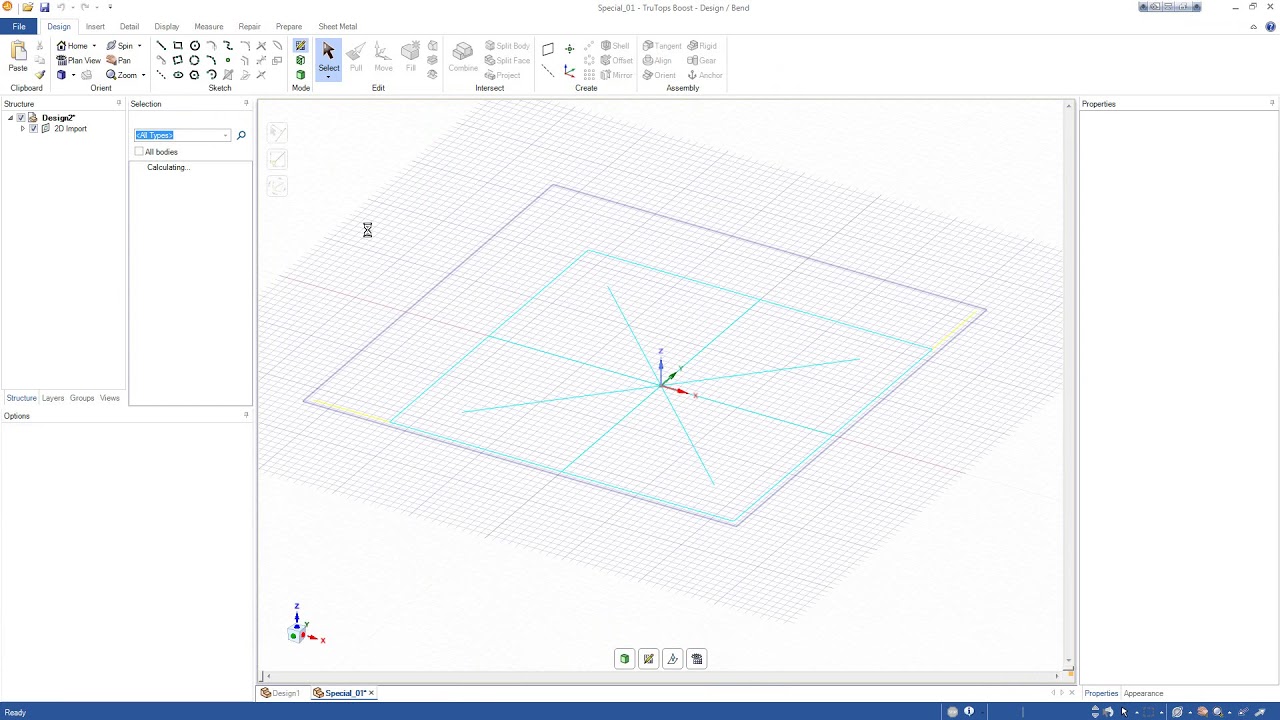Image resolution: width=1280 pixels, height=720 pixels.
Task: Select the Line sketch tool
Action: click(161, 46)
